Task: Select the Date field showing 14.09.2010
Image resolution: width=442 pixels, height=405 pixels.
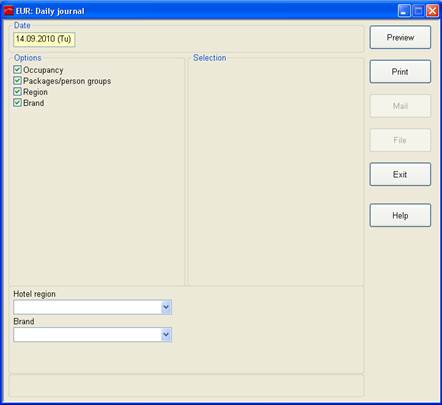Action: 44,39
